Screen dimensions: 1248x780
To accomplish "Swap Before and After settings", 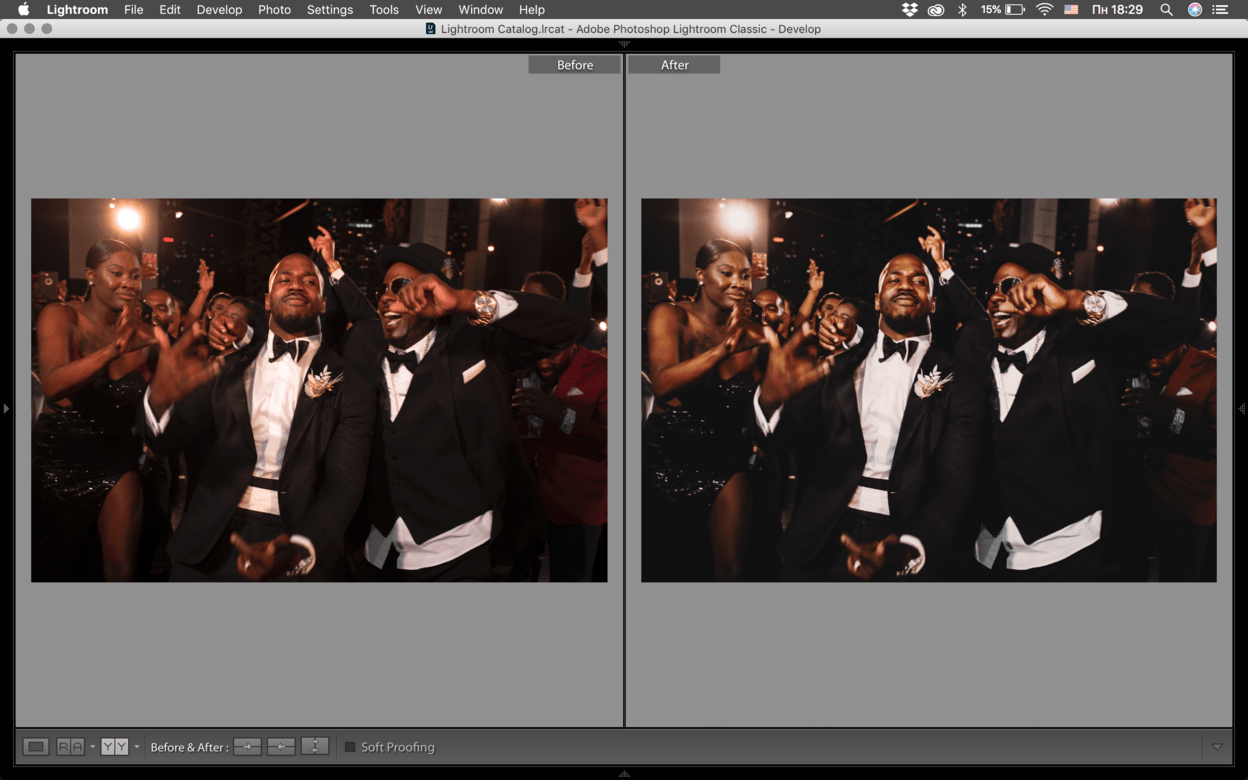I will pyautogui.click(x=315, y=747).
